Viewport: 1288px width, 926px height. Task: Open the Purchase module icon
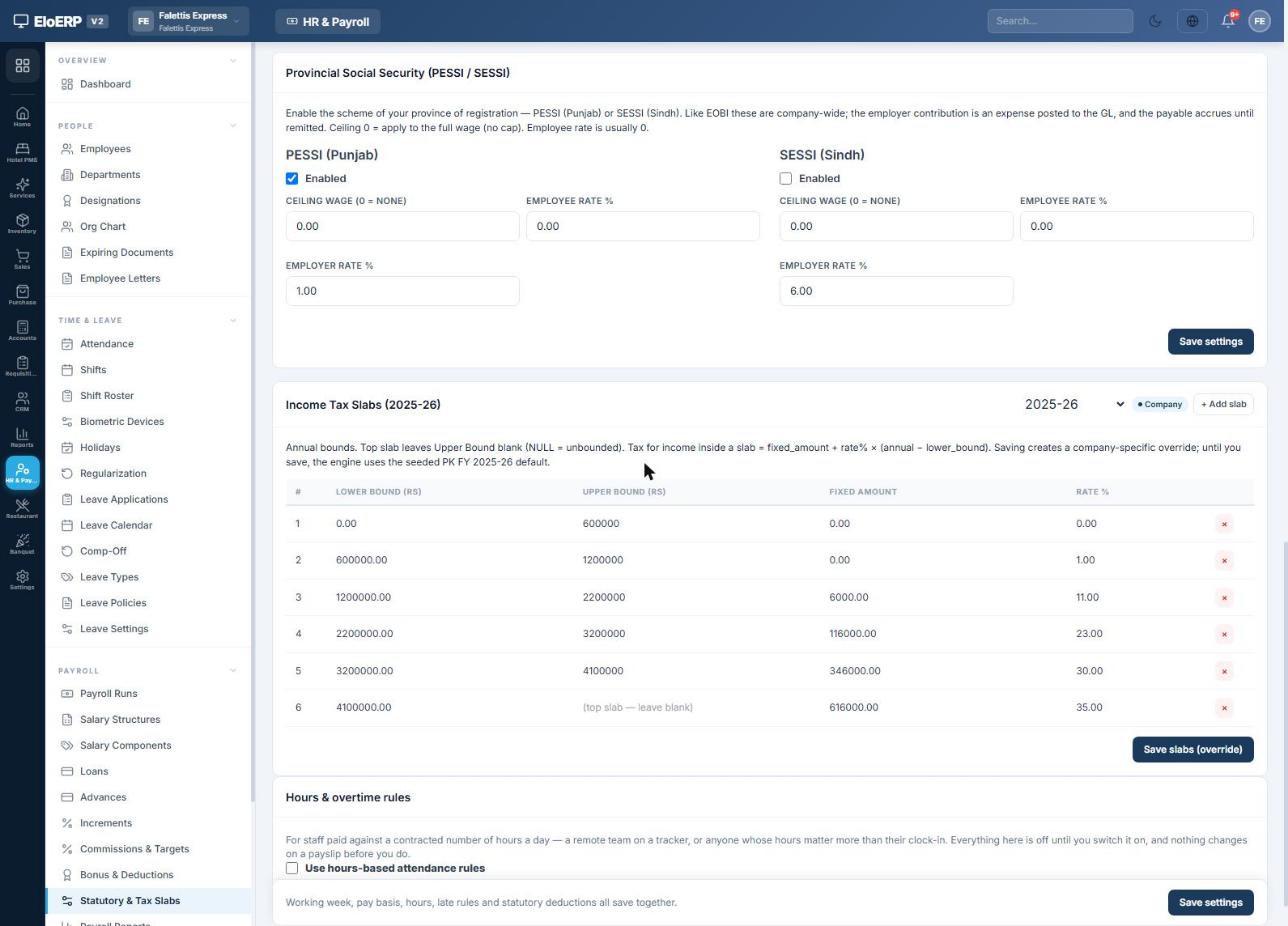point(22,295)
